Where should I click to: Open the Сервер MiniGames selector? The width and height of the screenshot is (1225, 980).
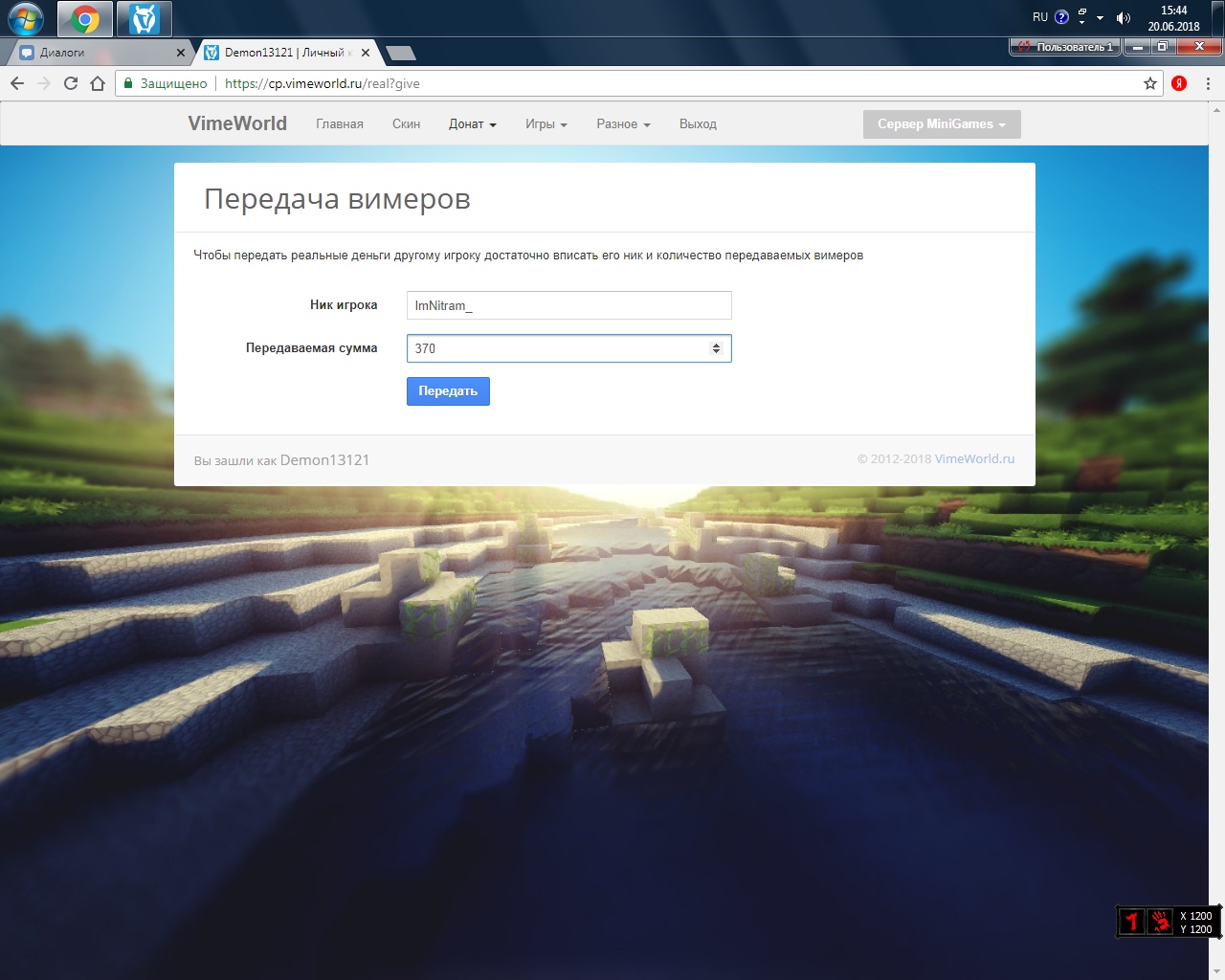click(x=942, y=124)
